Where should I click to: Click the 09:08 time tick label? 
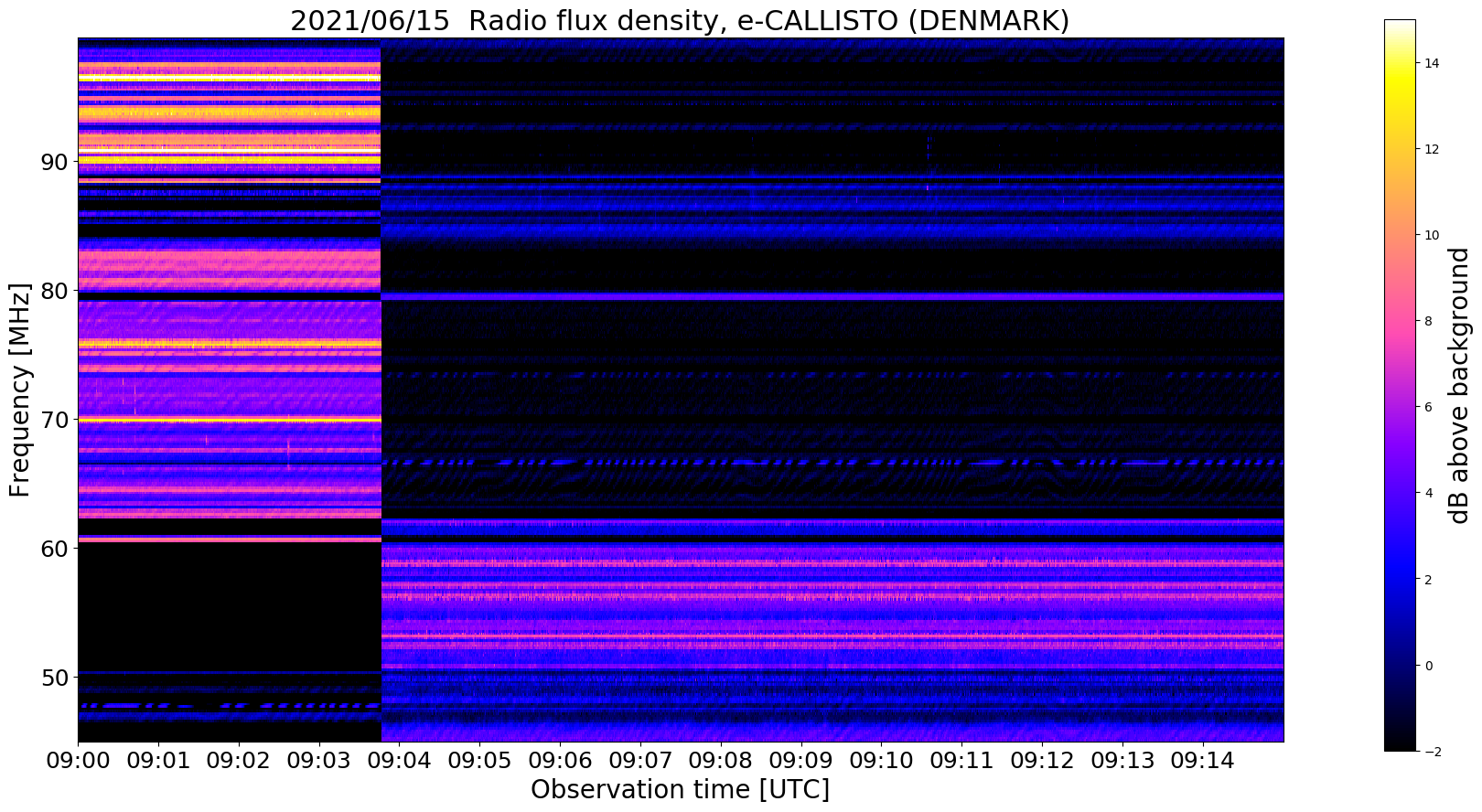tap(721, 760)
